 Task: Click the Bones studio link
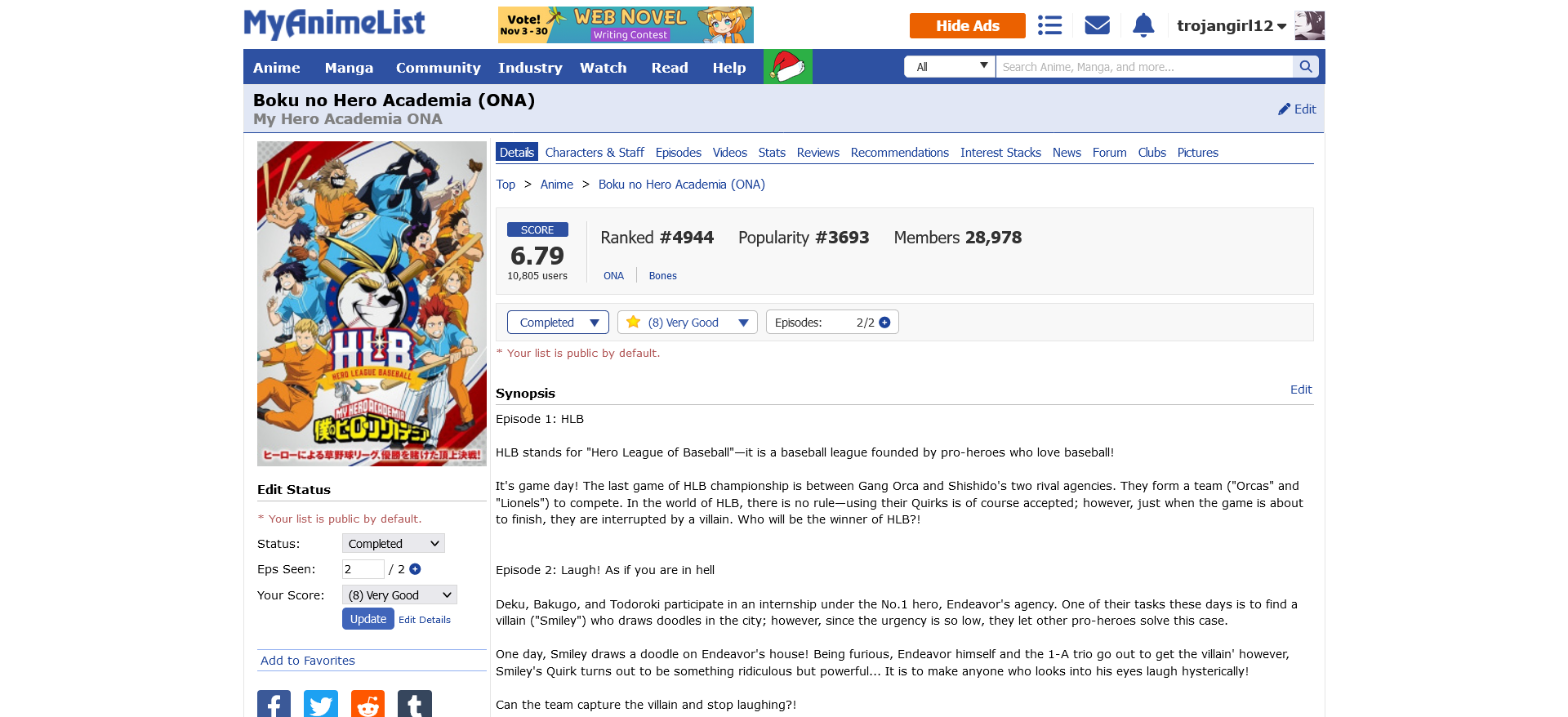coord(662,276)
